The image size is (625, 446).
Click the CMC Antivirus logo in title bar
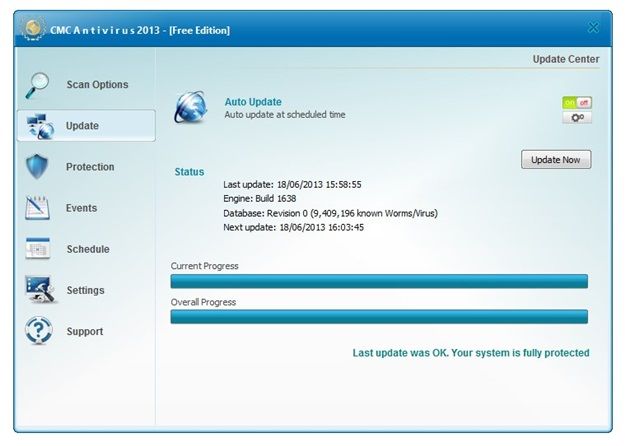(x=33, y=29)
